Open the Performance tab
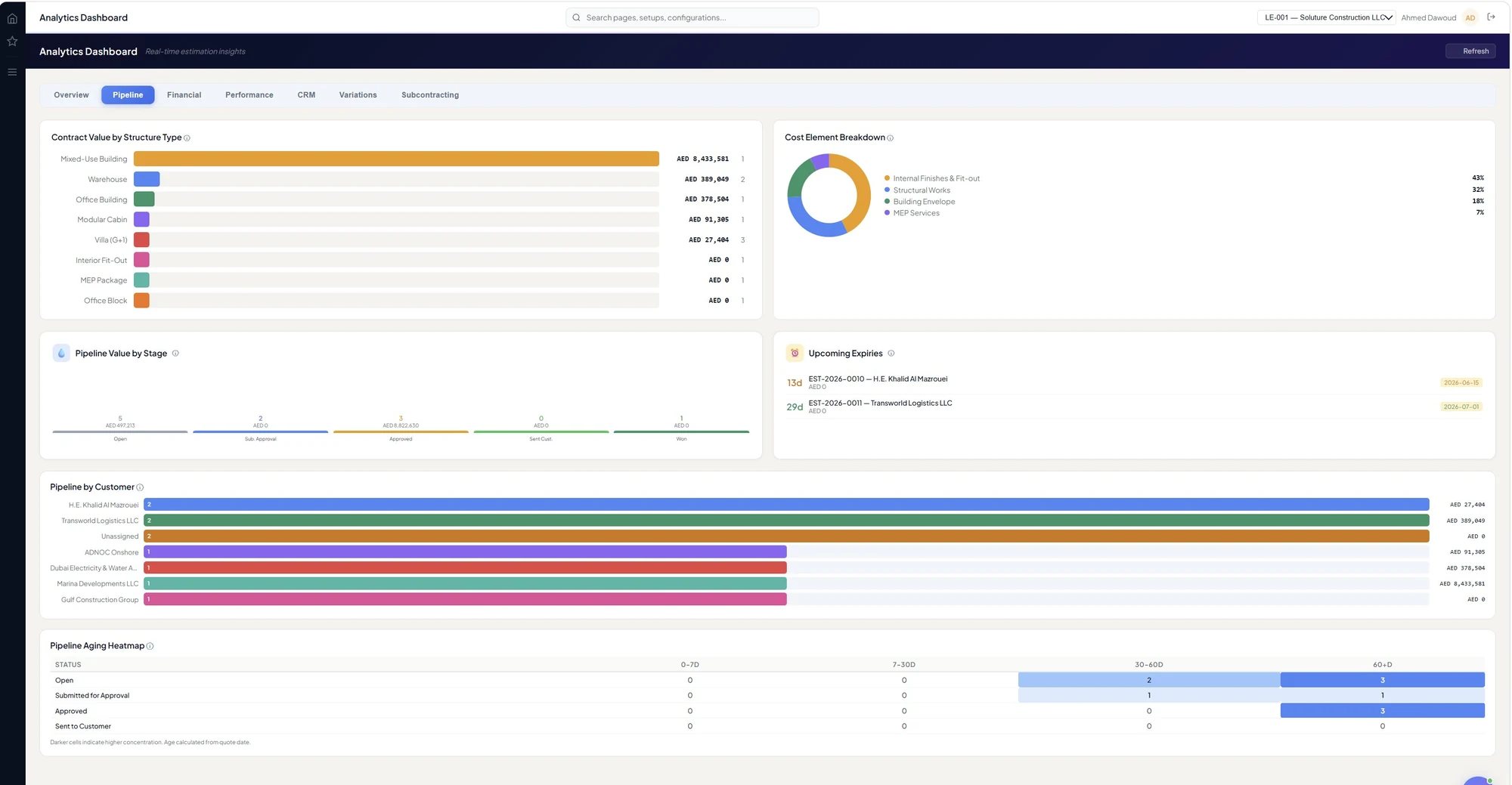This screenshot has width=1512, height=785. [249, 95]
